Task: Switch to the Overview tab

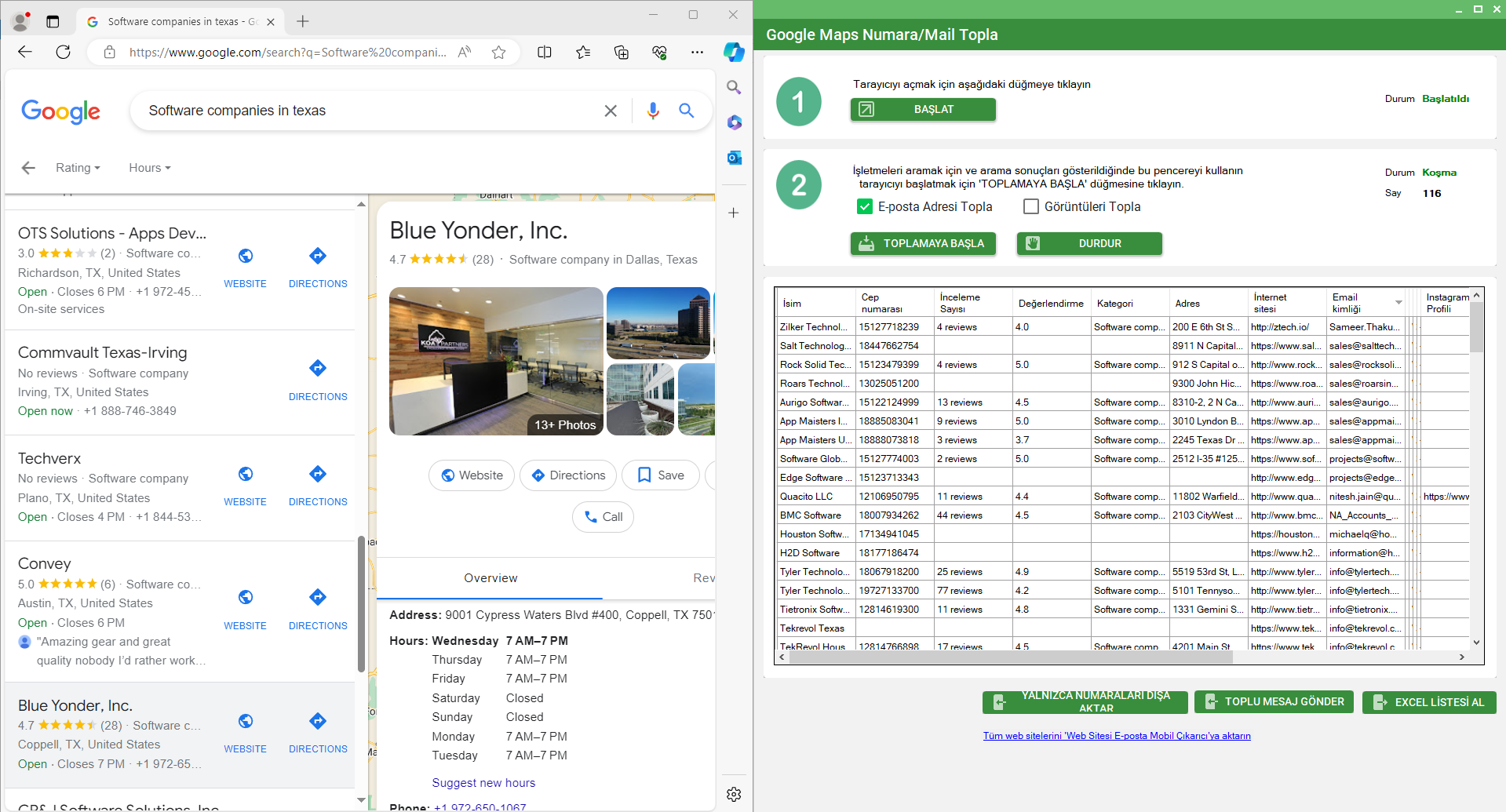Action: click(490, 578)
